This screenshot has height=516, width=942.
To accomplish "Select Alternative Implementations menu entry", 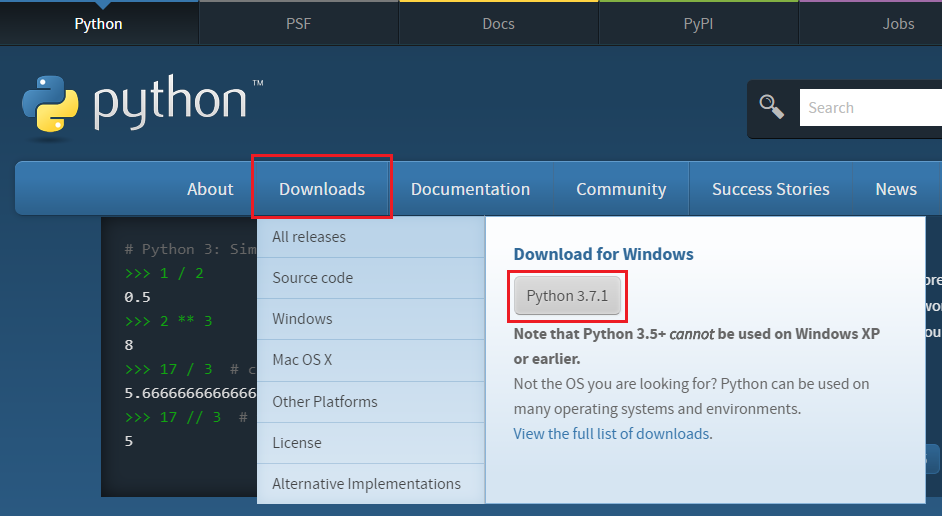I will click(x=371, y=484).
